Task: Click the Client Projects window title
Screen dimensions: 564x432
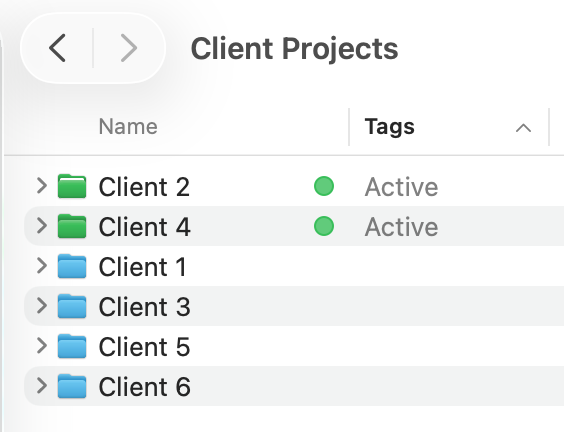Action: pos(295,49)
